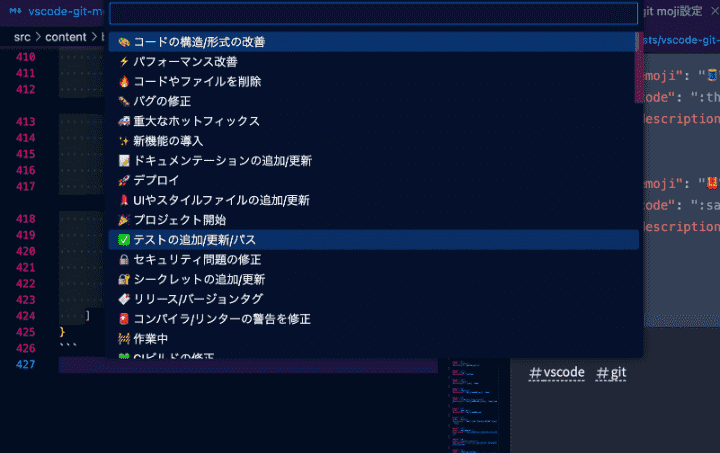Screen dimensions: 720x453
Task: Choose 重大なホットフィックス from the list
Action: click(372, 121)
